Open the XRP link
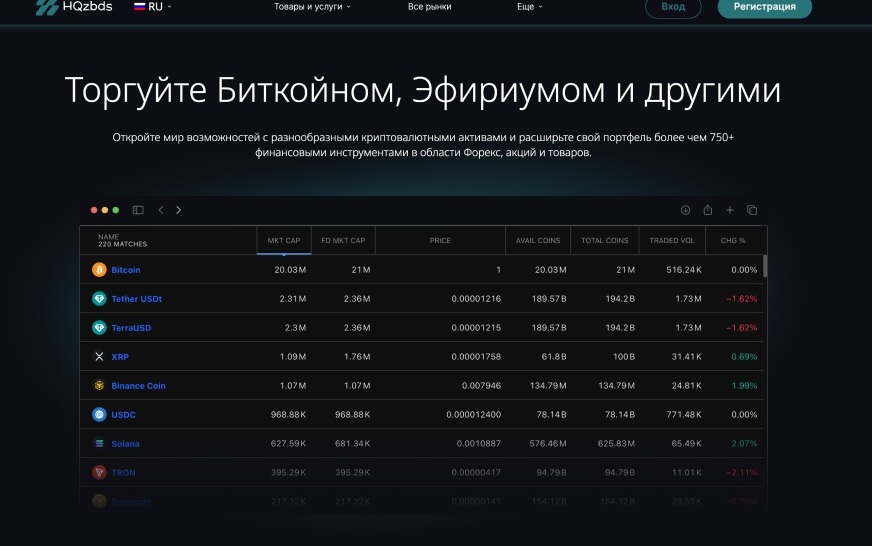This screenshot has height=546, width=872. (120, 356)
